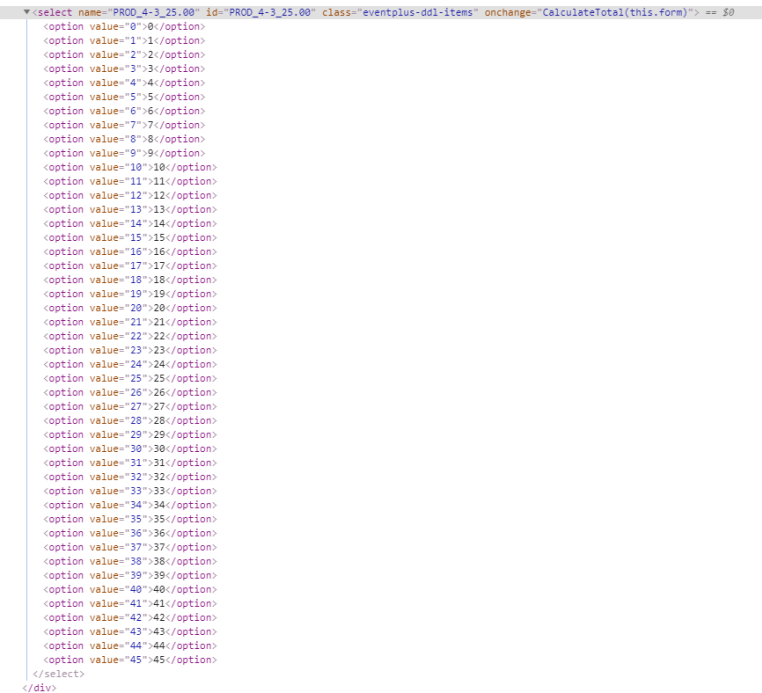Click the option value="14" line

pos(130,224)
